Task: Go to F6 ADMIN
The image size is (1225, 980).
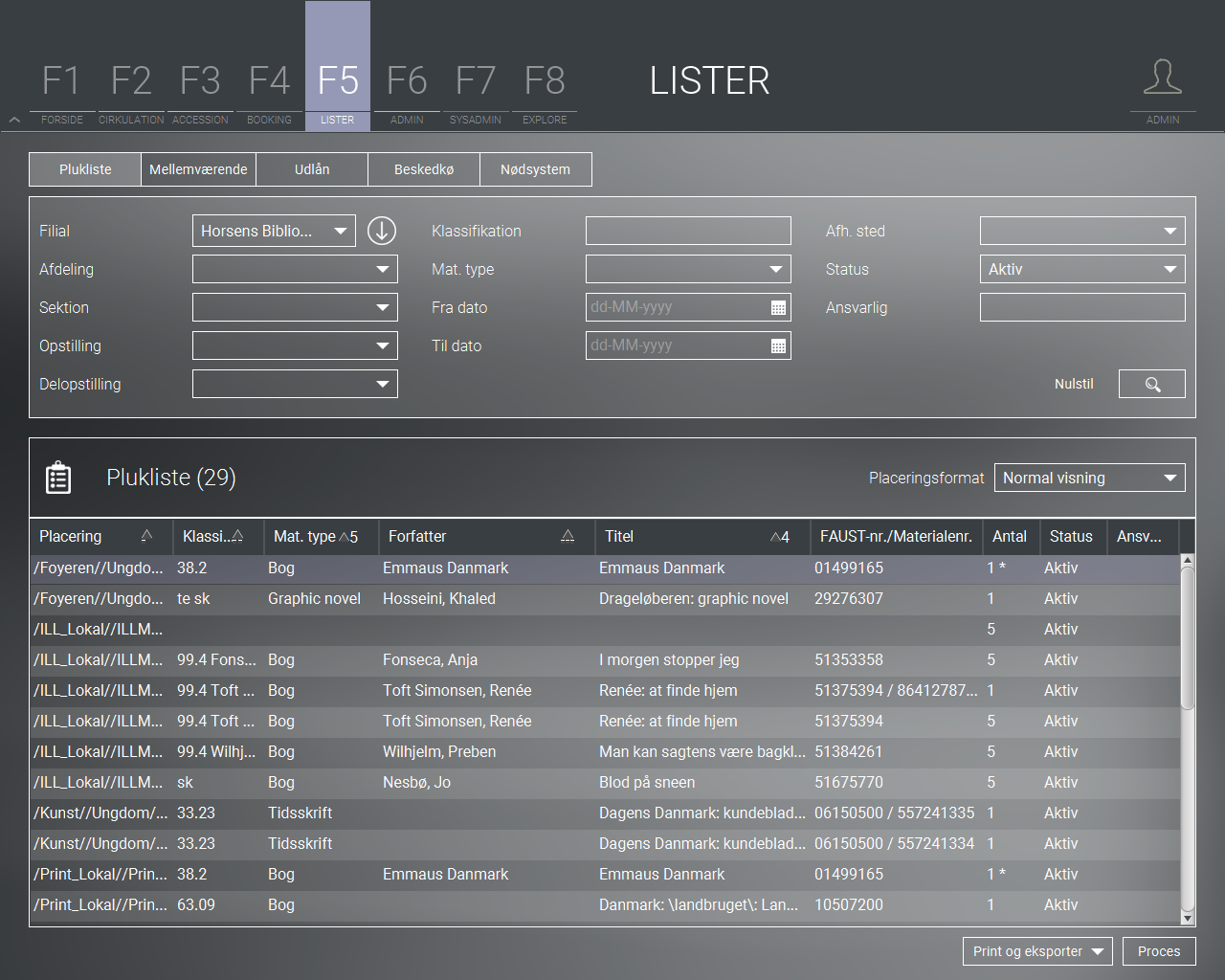Action: pos(407,93)
